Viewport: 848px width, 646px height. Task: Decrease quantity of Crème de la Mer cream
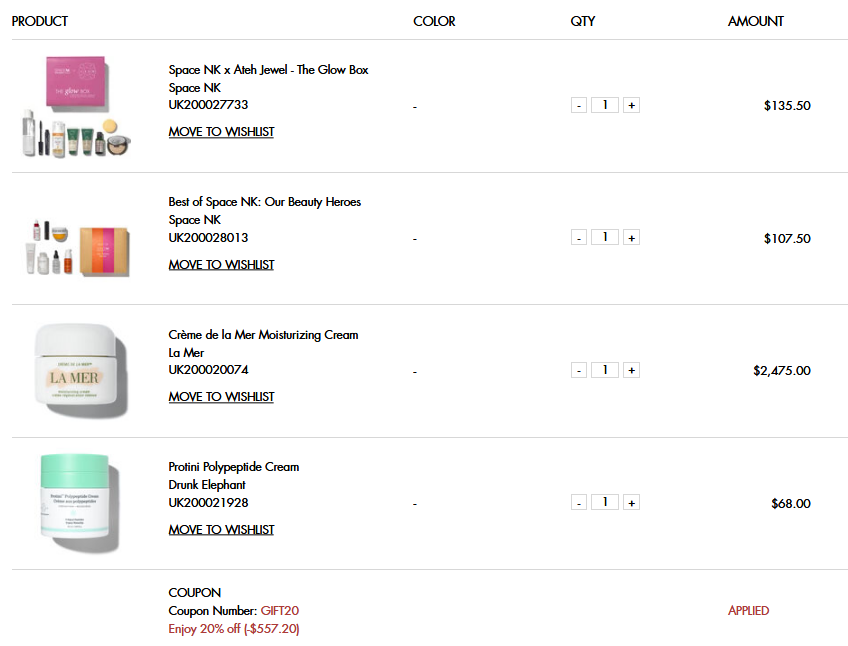pos(579,369)
